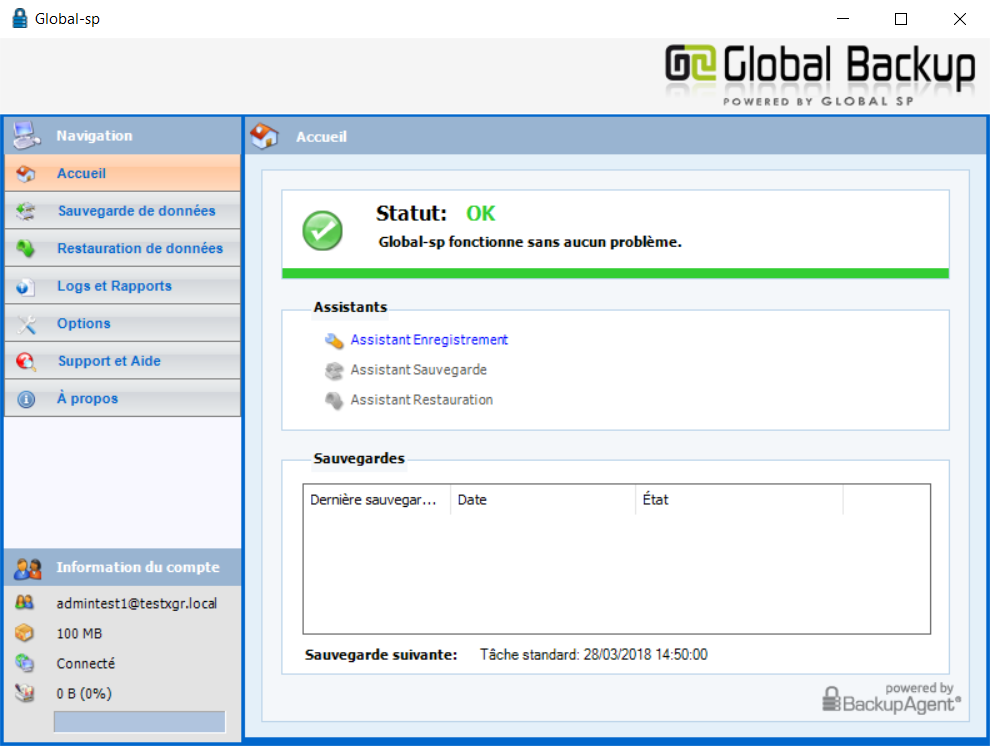Click the storage usage progress bar
The width and height of the screenshot is (990, 746).
pyautogui.click(x=140, y=722)
